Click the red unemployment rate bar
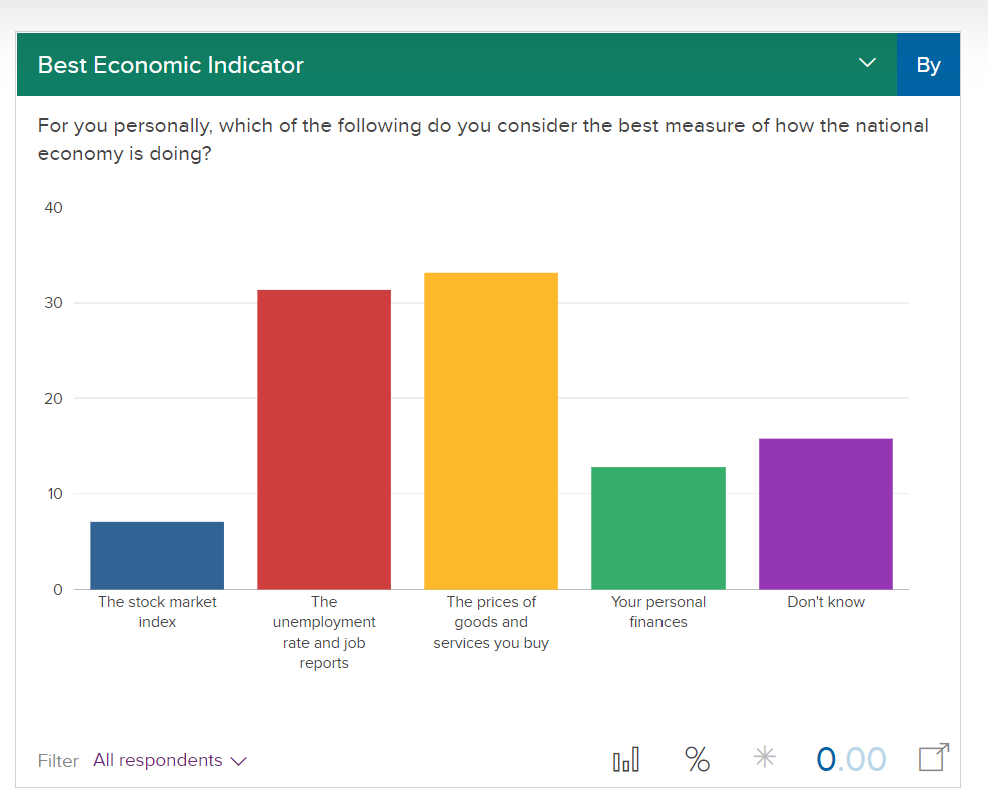 click(324, 439)
